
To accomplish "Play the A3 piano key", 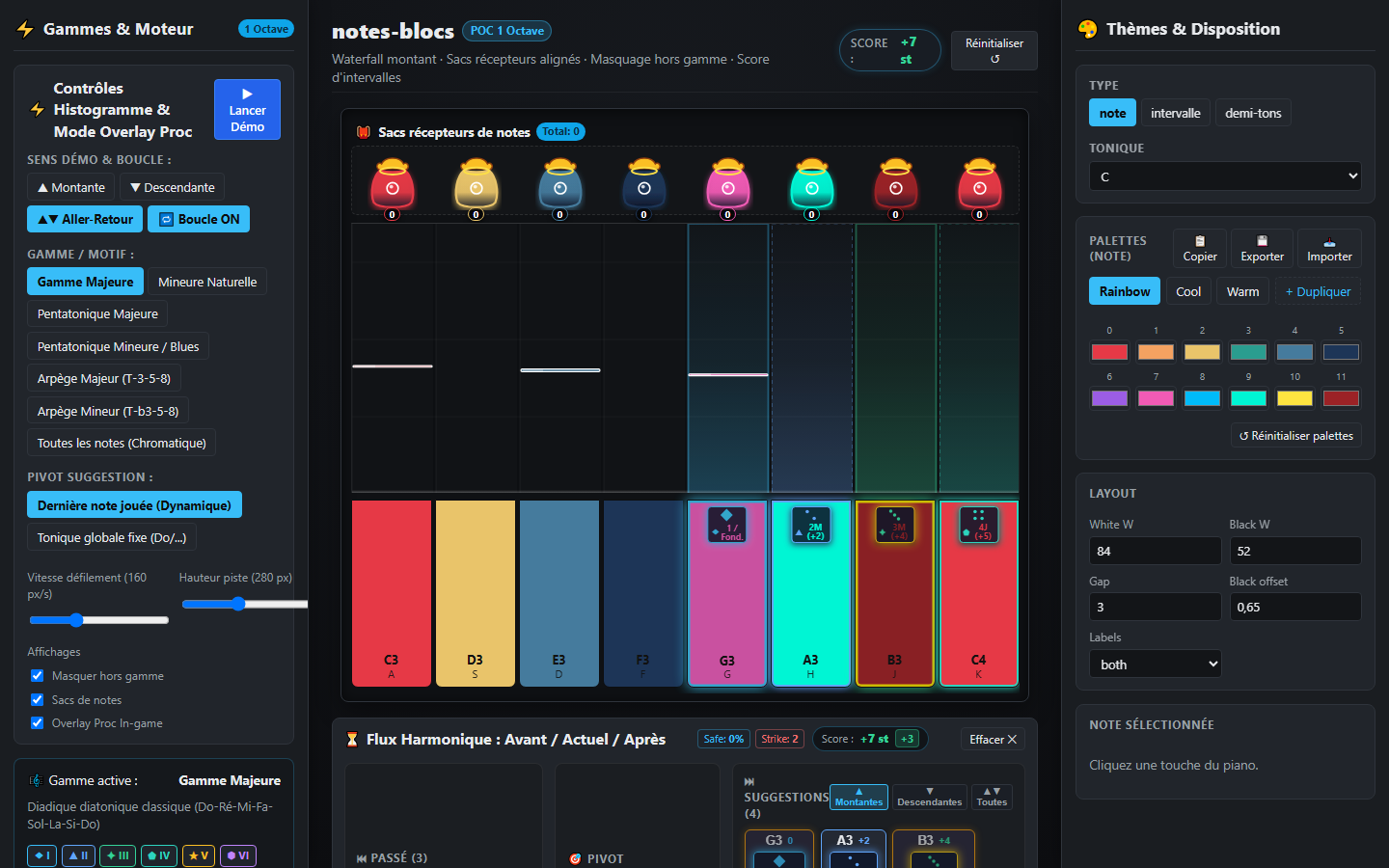I will click(811, 593).
